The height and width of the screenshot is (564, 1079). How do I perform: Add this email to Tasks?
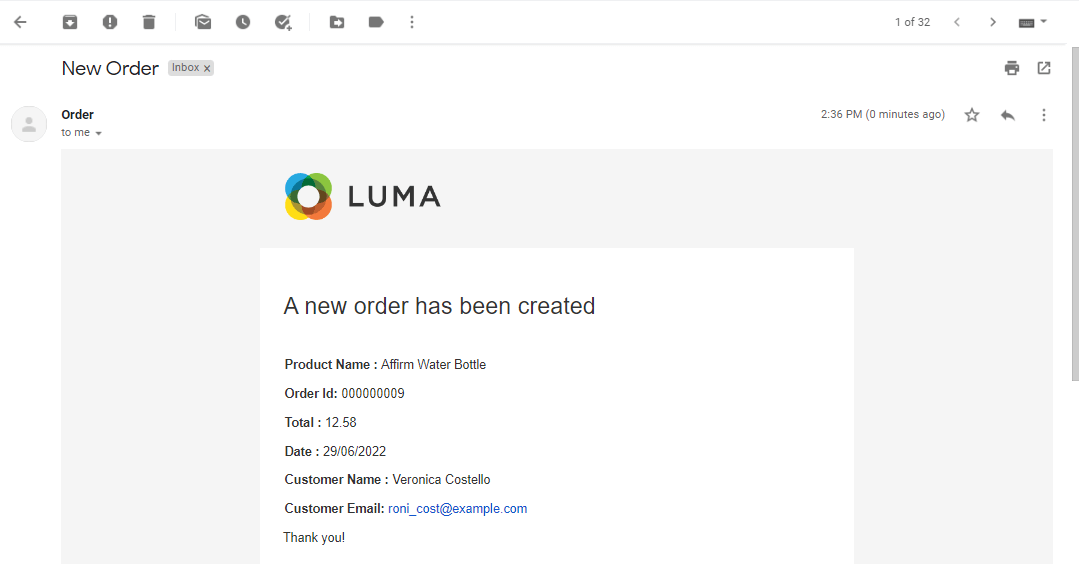283,22
